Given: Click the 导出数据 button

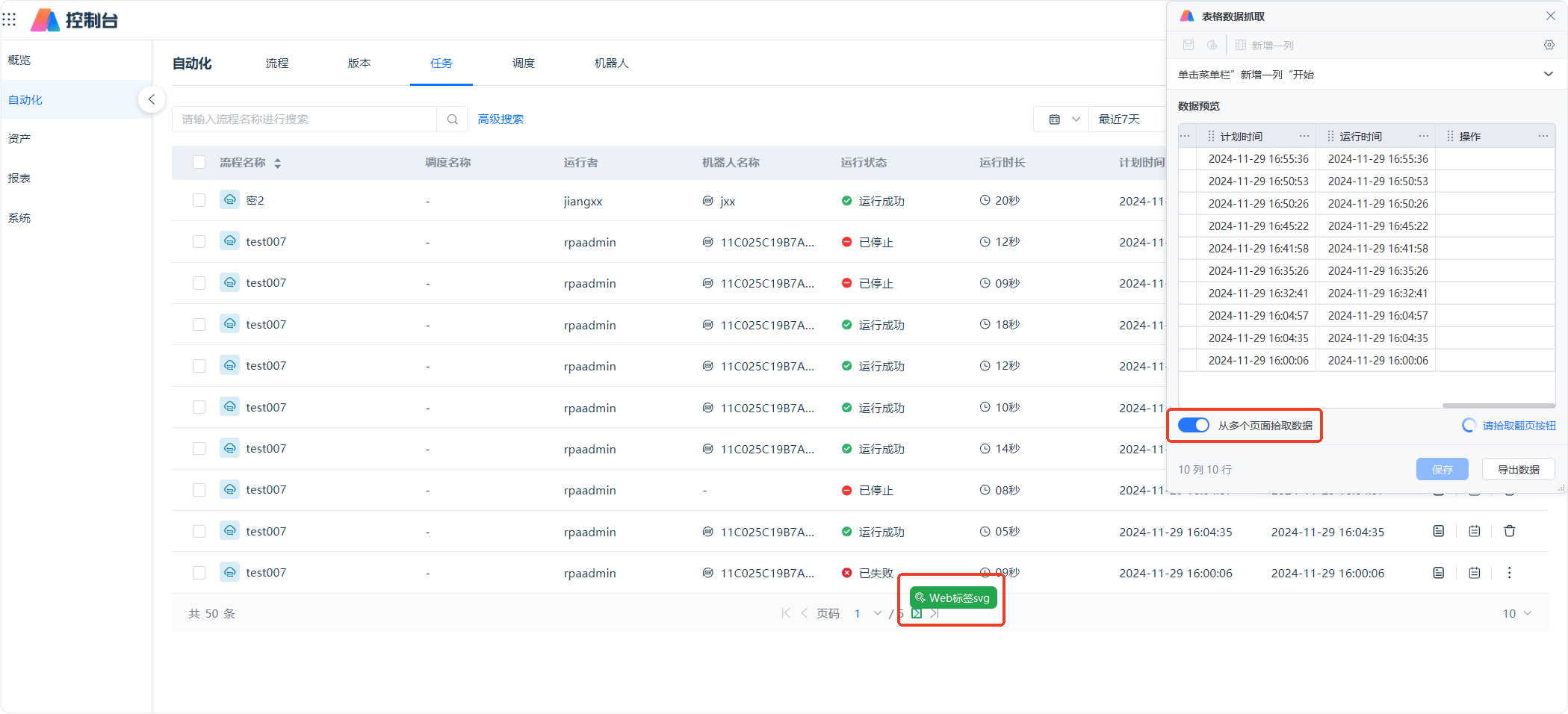Looking at the screenshot, I should pos(1519,470).
